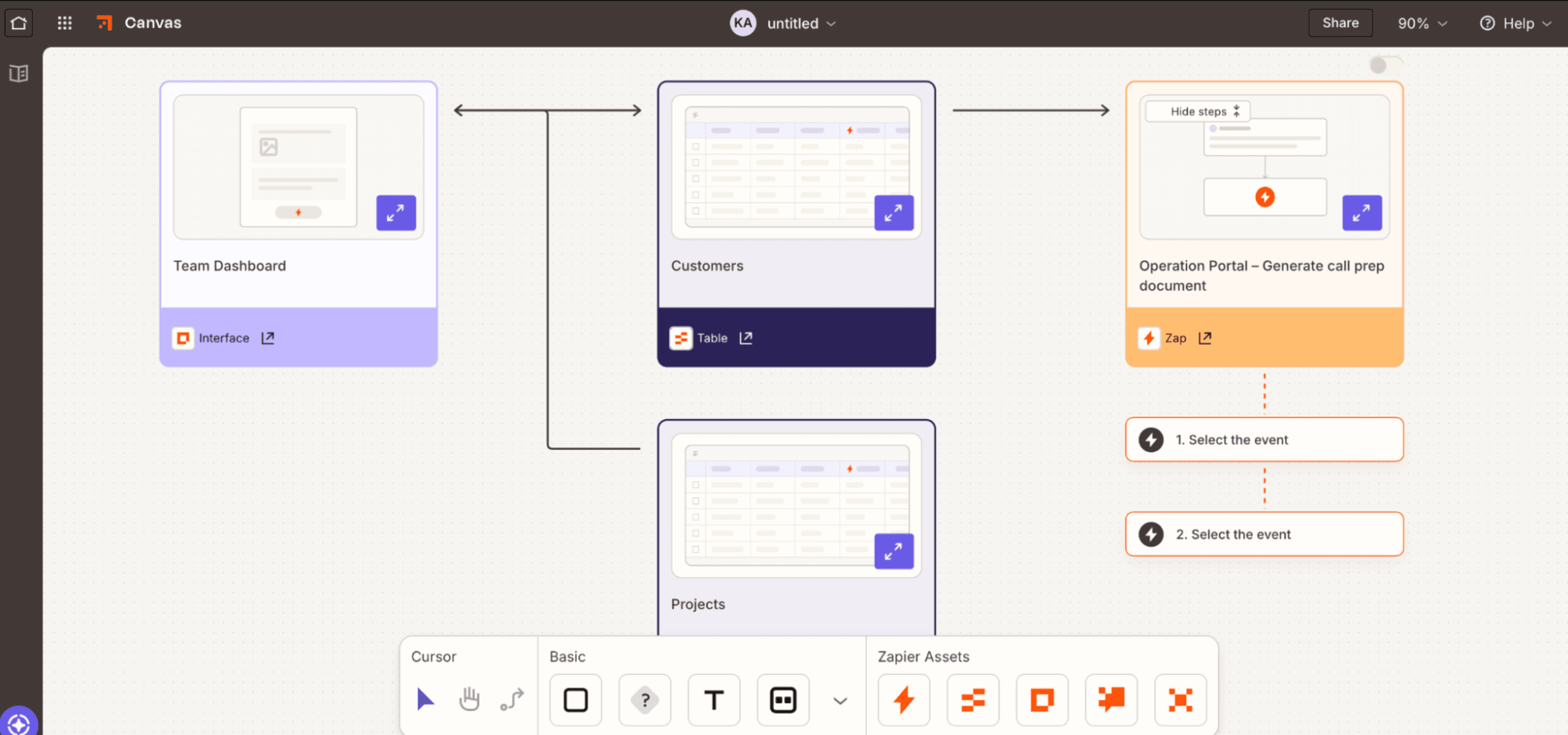Select step 1. Select the event
Screen dimensions: 1568x735
tap(1264, 439)
